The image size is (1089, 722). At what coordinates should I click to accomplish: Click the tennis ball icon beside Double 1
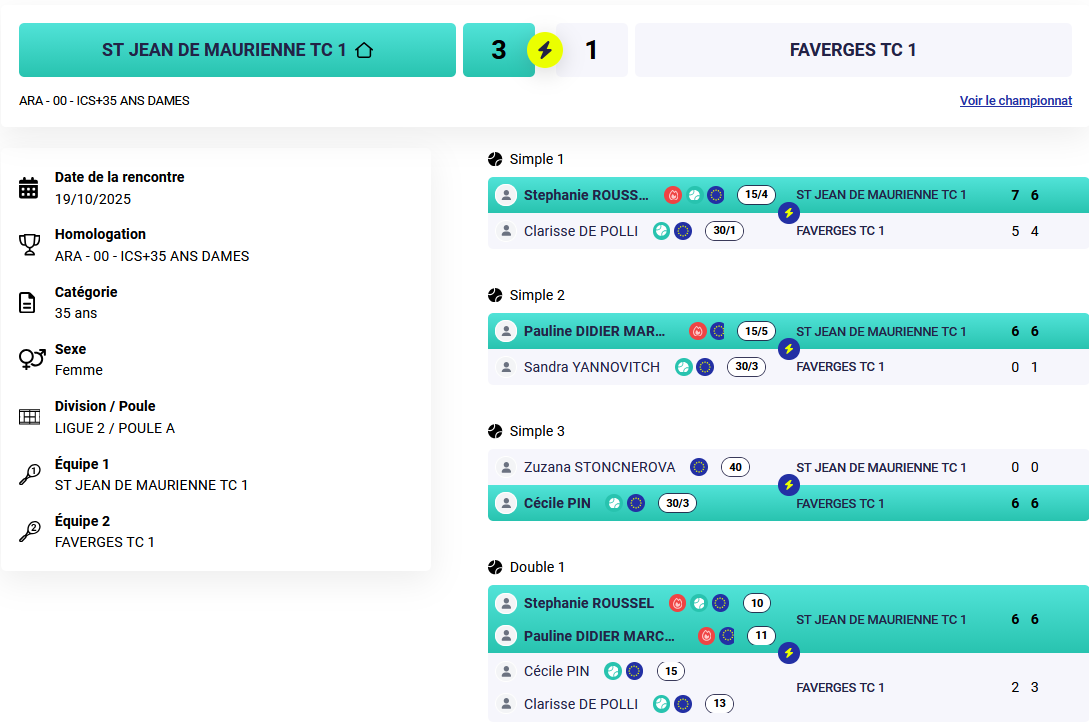click(x=495, y=567)
